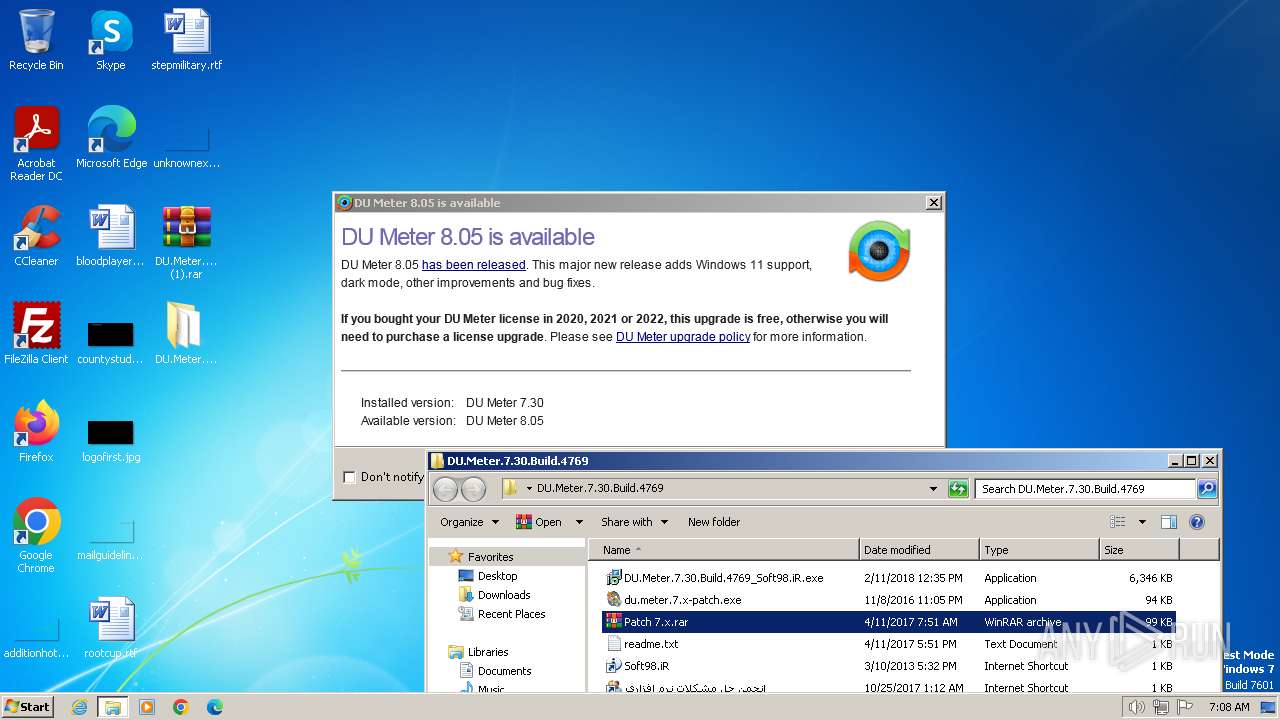This screenshot has height=720, width=1280.
Task: Open the DU.Meter folder on desktop
Action: (x=186, y=334)
